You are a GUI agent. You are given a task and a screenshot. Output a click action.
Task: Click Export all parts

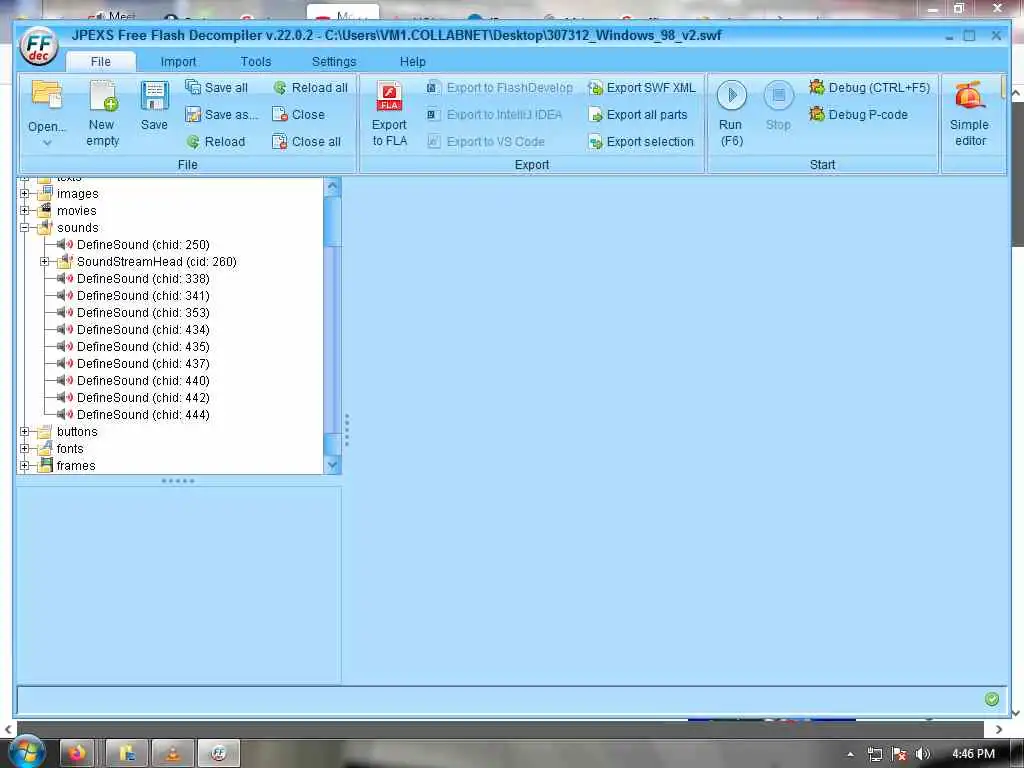pyautogui.click(x=637, y=115)
